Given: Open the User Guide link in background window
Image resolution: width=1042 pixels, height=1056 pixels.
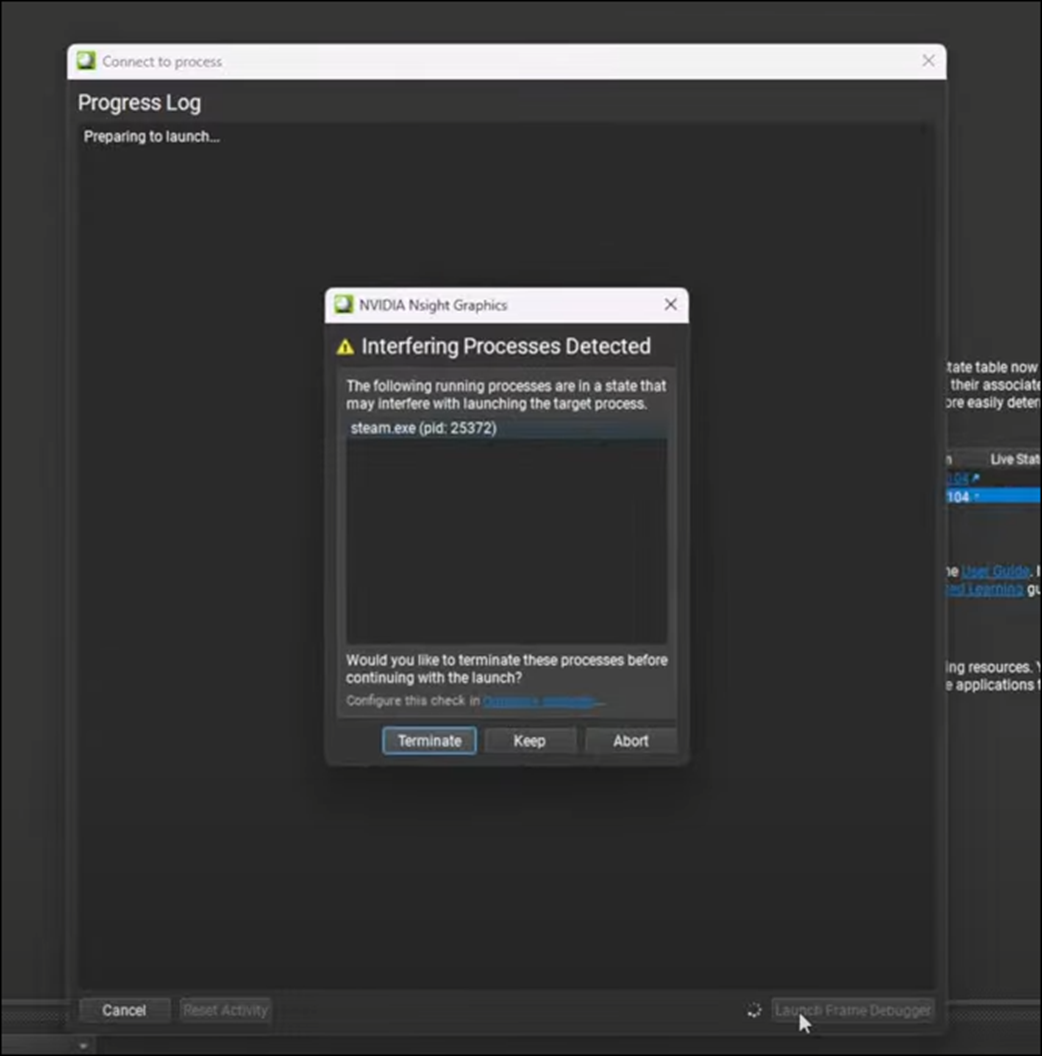Looking at the screenshot, I should click(x=996, y=571).
